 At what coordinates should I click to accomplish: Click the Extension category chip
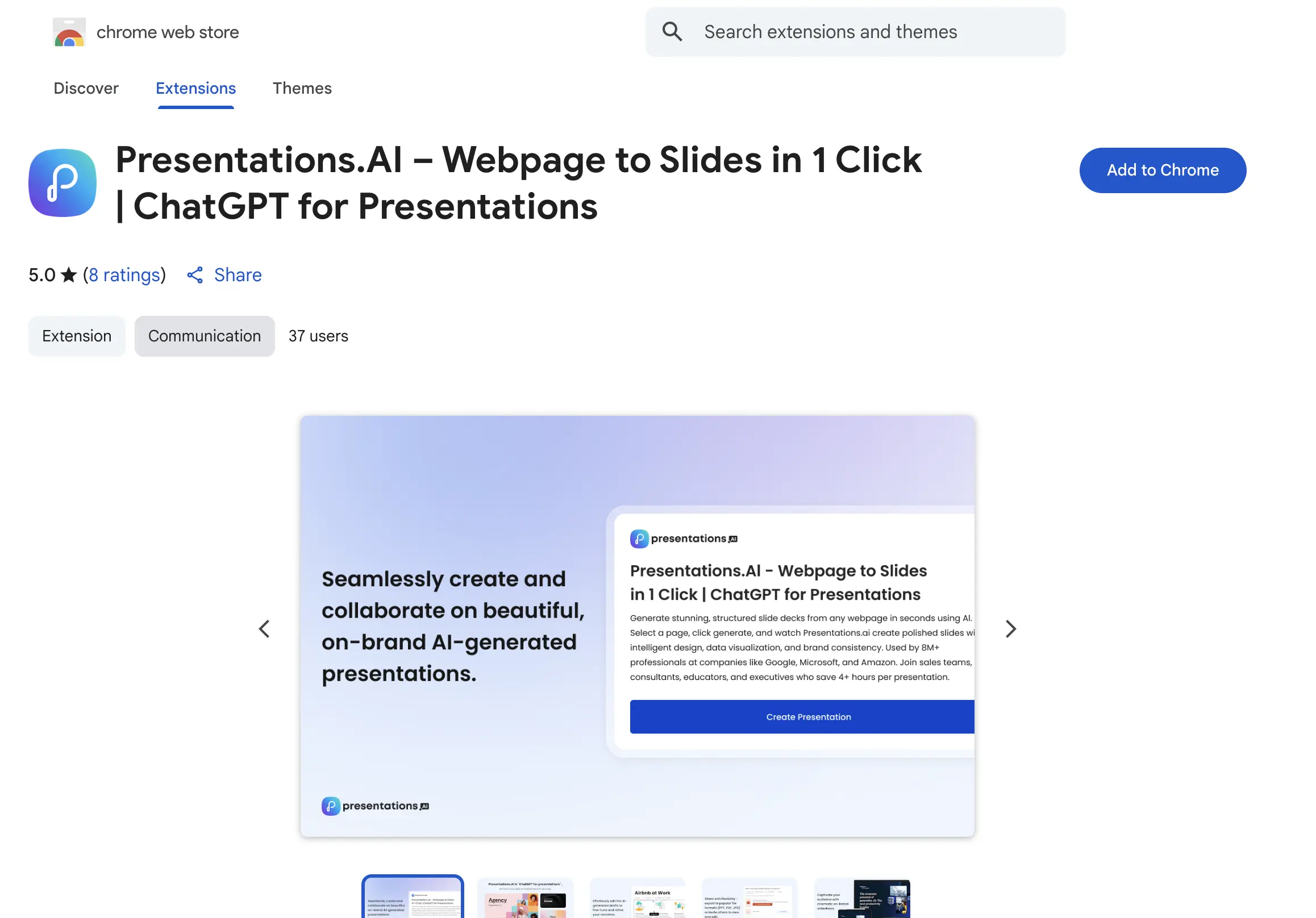77,336
